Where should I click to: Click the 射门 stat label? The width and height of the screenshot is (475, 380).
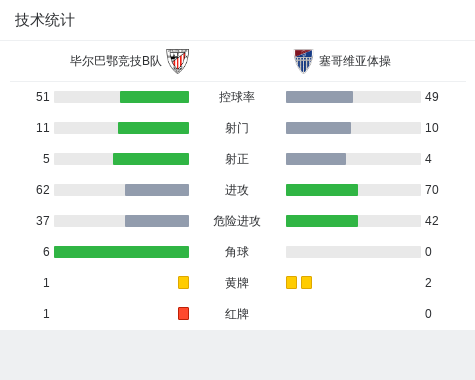click(x=237, y=128)
